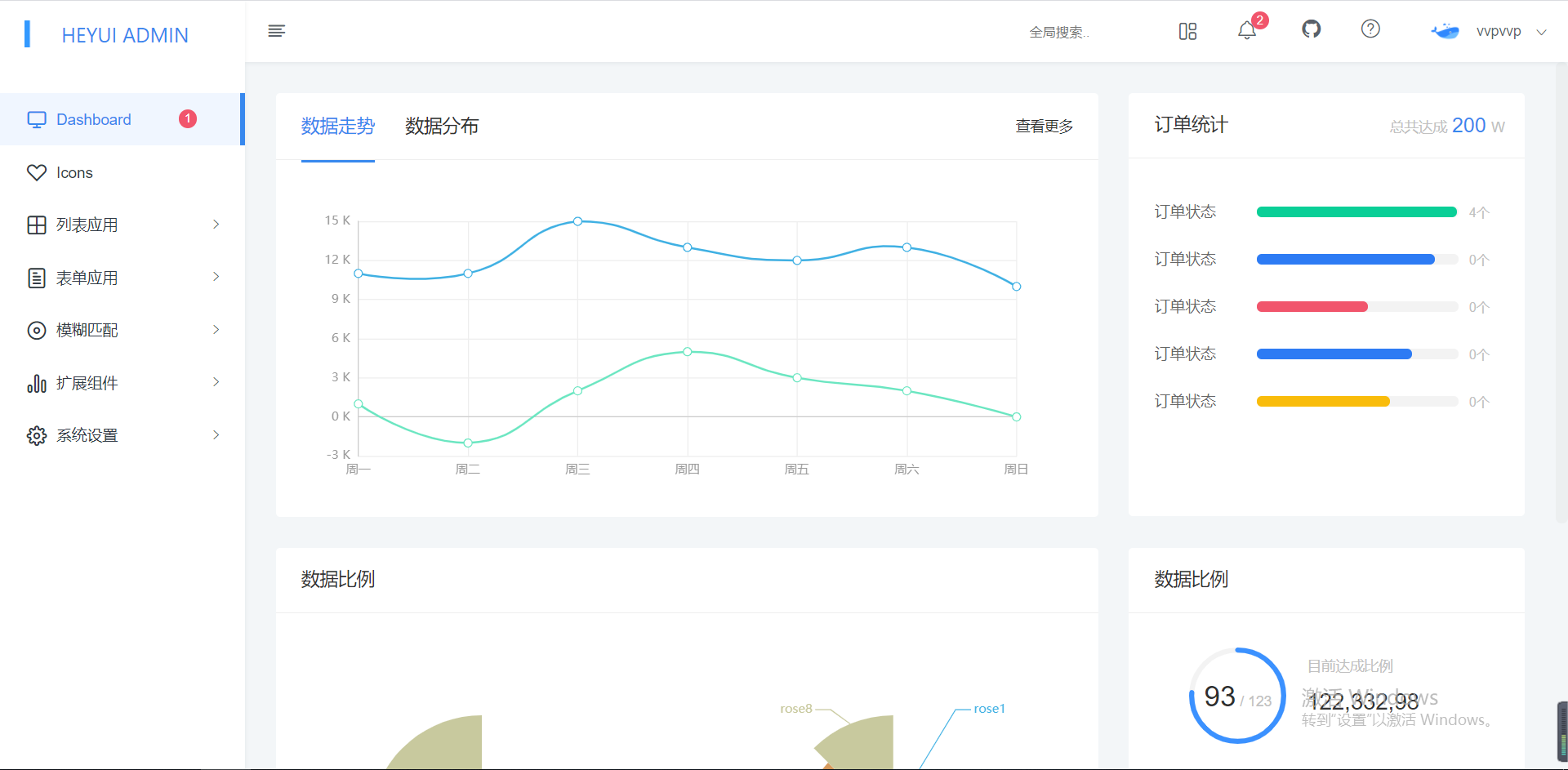
Task: Expand the 列表应用 submenu chevron
Action: 216,225
